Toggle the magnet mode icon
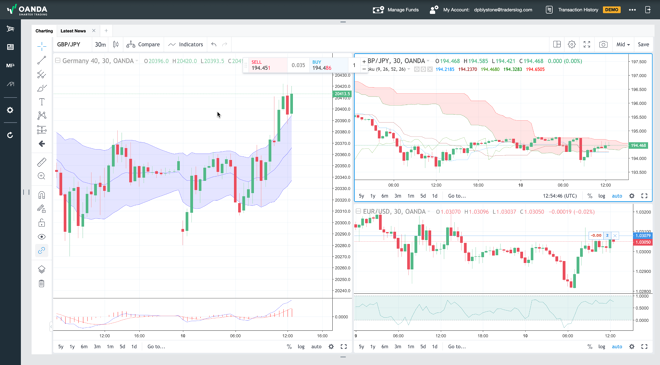The image size is (660, 365). point(41,195)
